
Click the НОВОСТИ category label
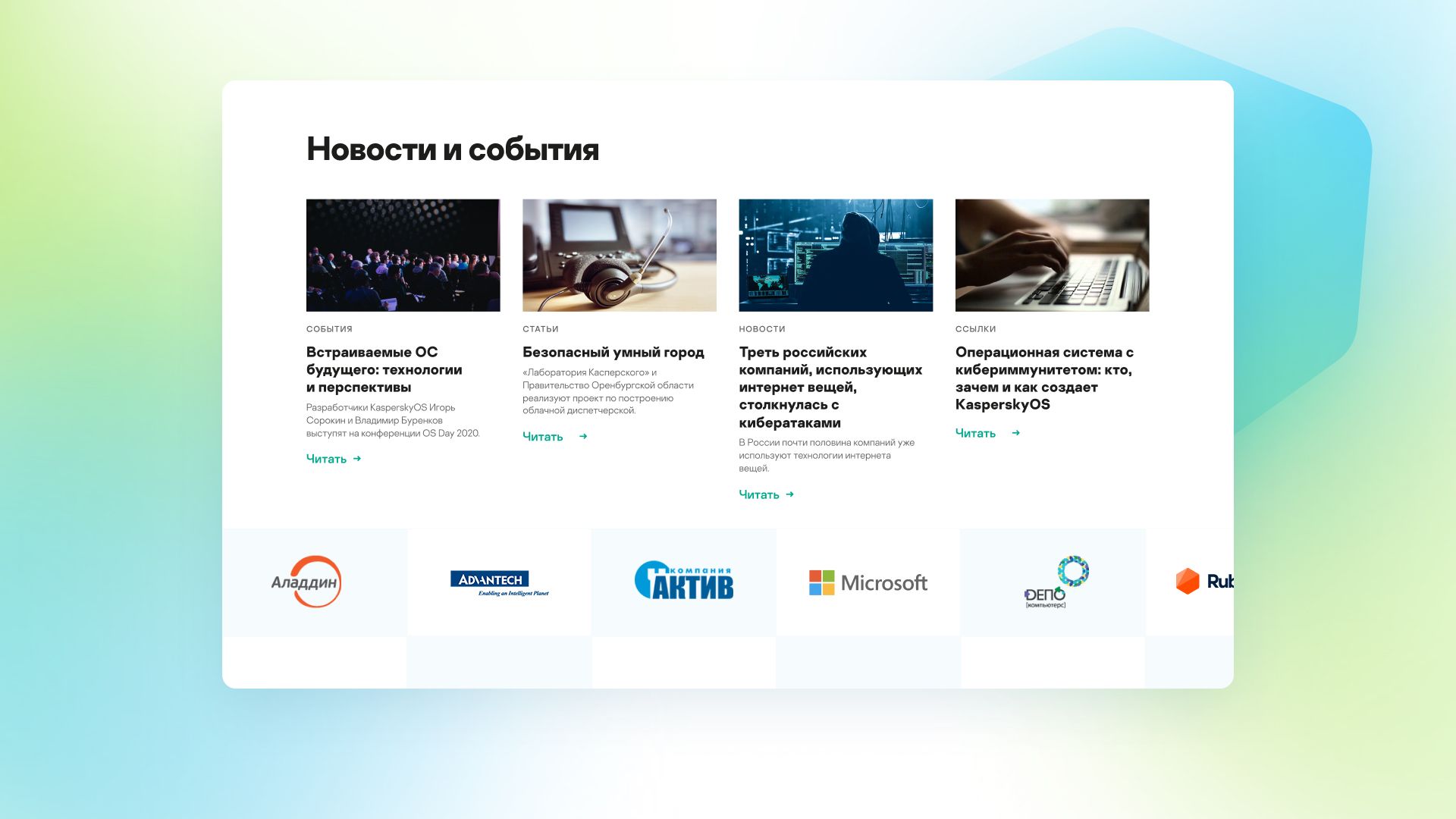pos(762,329)
